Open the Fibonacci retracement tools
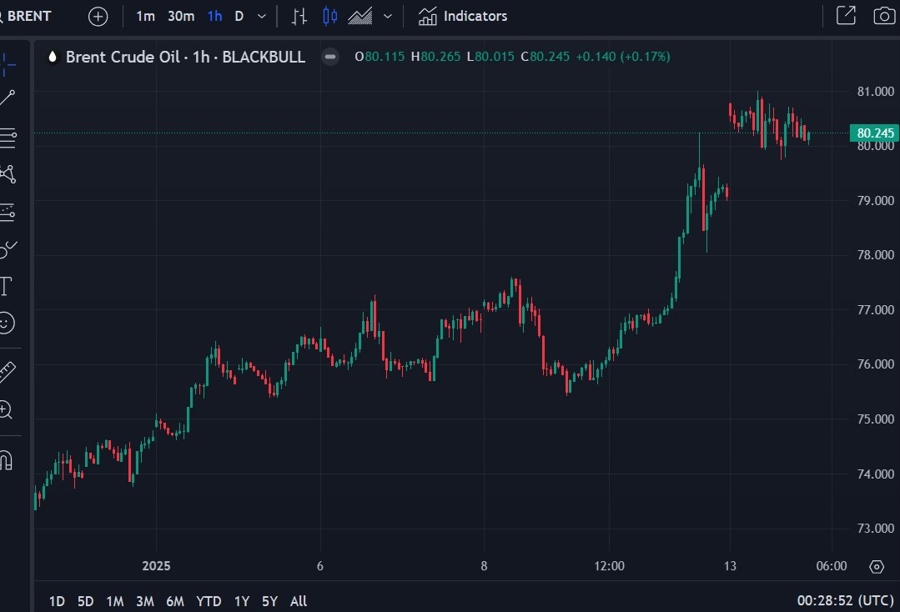 (x=8, y=137)
